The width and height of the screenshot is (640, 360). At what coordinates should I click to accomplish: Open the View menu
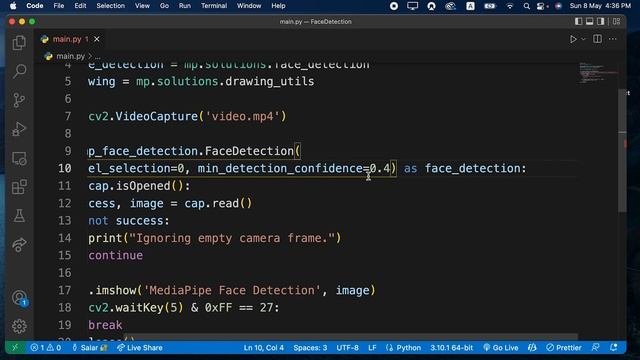142,6
